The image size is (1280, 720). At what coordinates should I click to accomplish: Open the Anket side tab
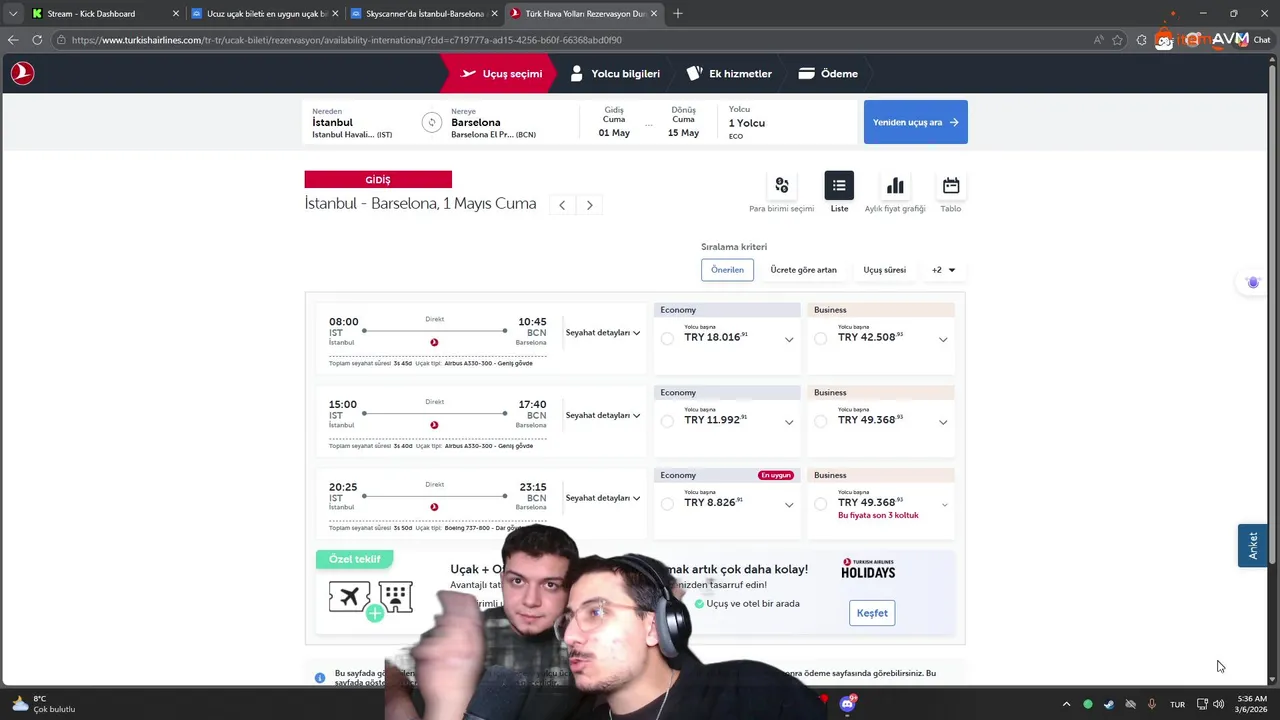1252,546
